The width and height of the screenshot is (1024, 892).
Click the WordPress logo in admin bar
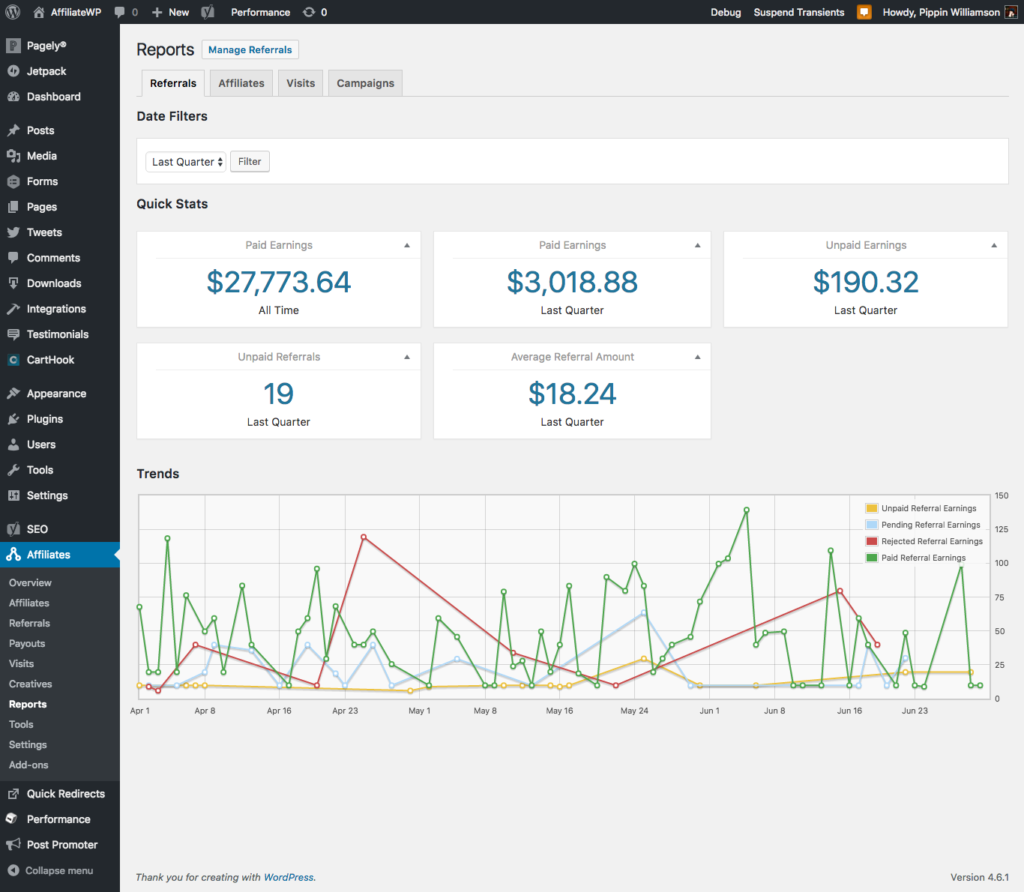tap(13, 12)
